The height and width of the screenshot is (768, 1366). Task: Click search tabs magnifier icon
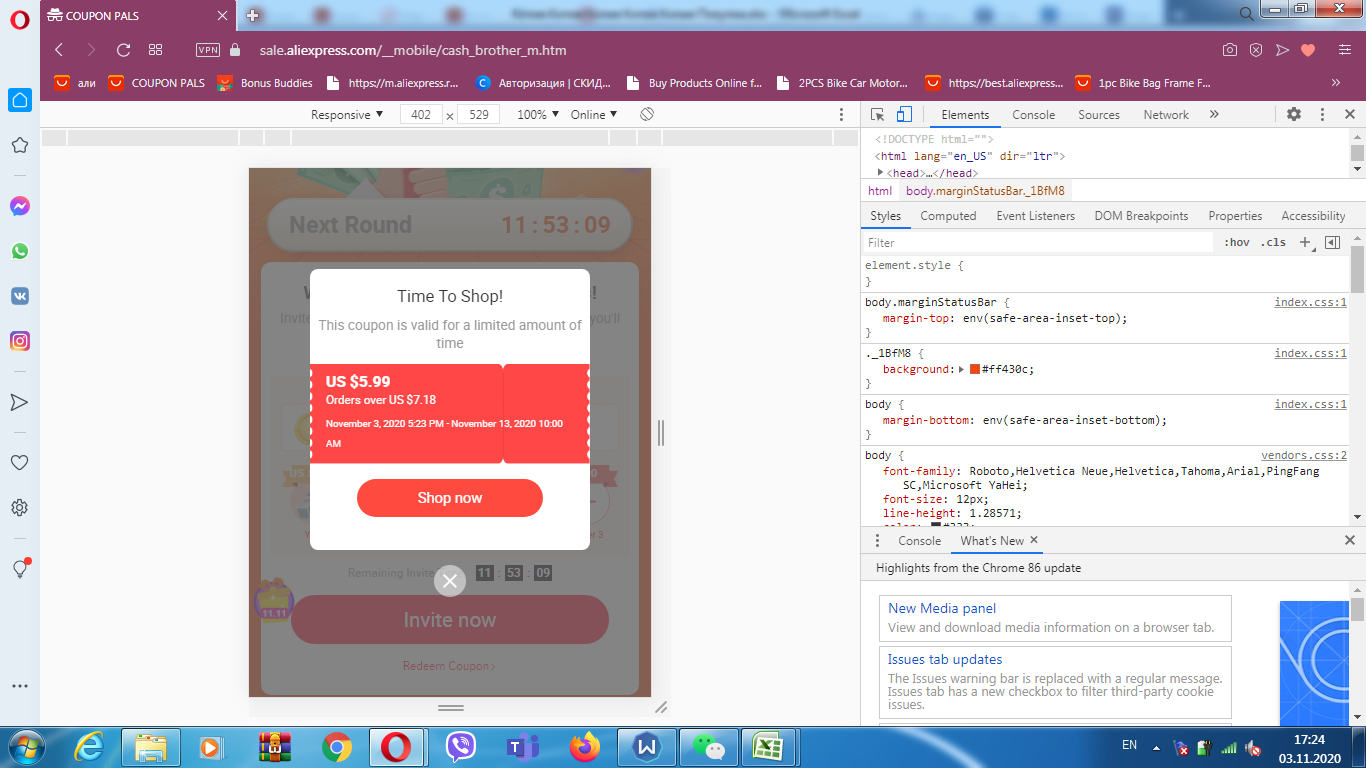pyautogui.click(x=1247, y=14)
